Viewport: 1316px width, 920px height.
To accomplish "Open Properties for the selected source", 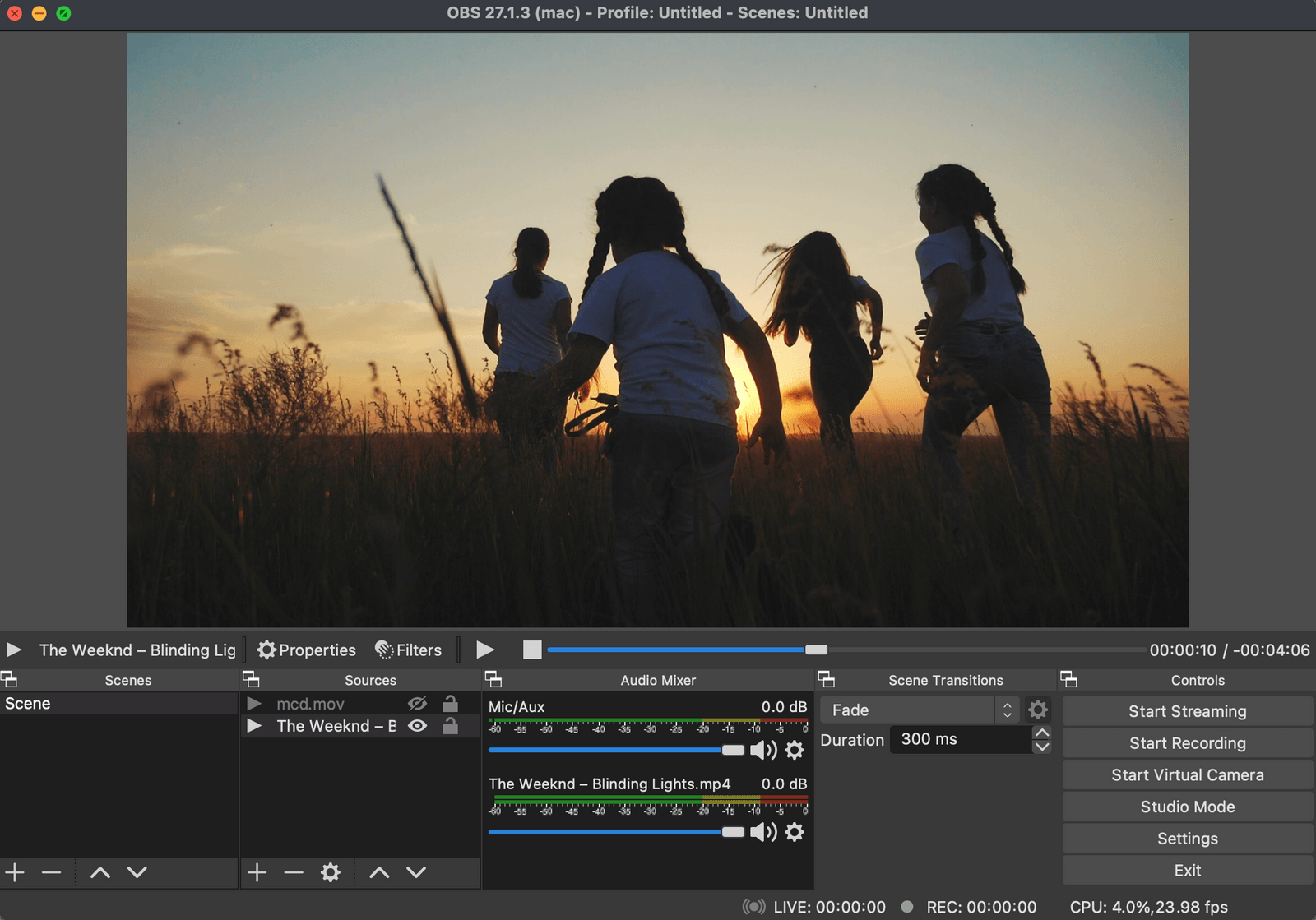I will point(306,650).
